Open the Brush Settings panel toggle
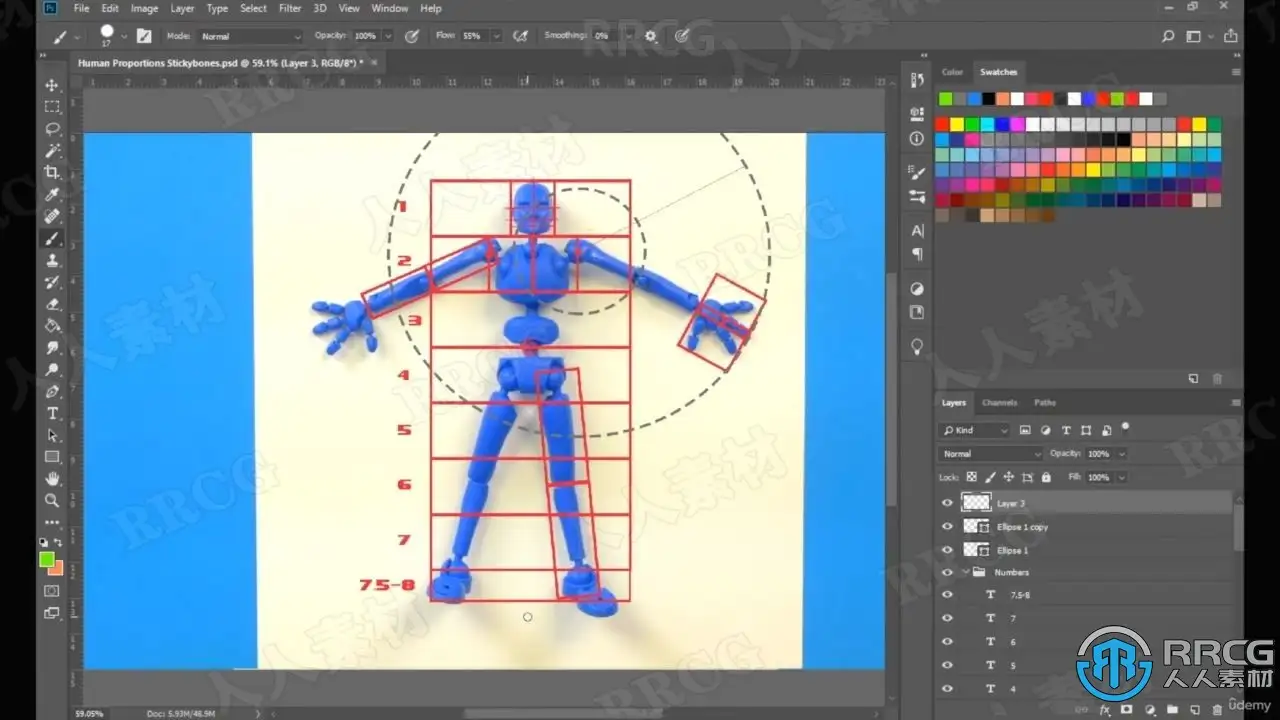 (144, 36)
